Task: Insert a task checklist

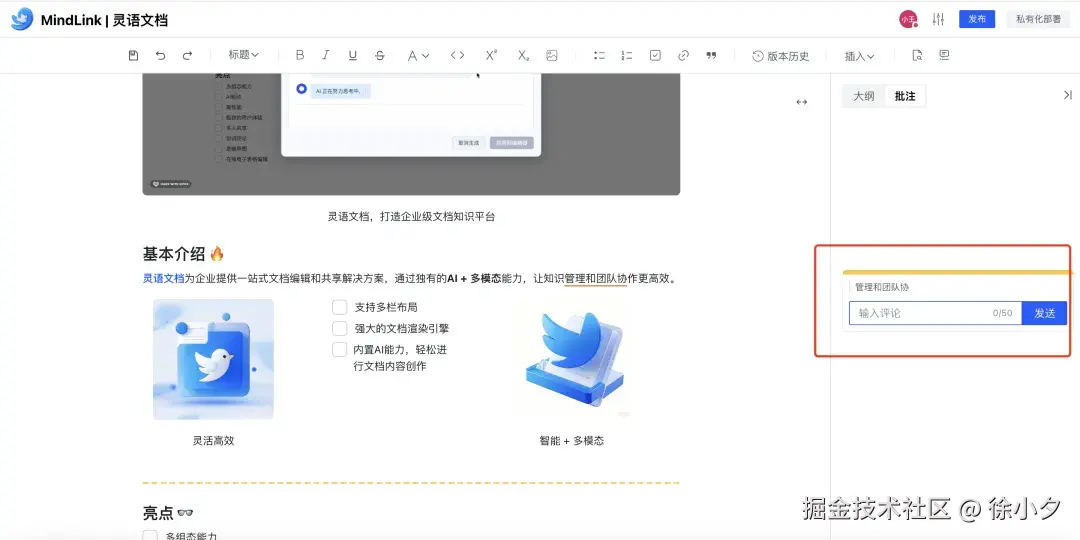Action: [x=655, y=56]
